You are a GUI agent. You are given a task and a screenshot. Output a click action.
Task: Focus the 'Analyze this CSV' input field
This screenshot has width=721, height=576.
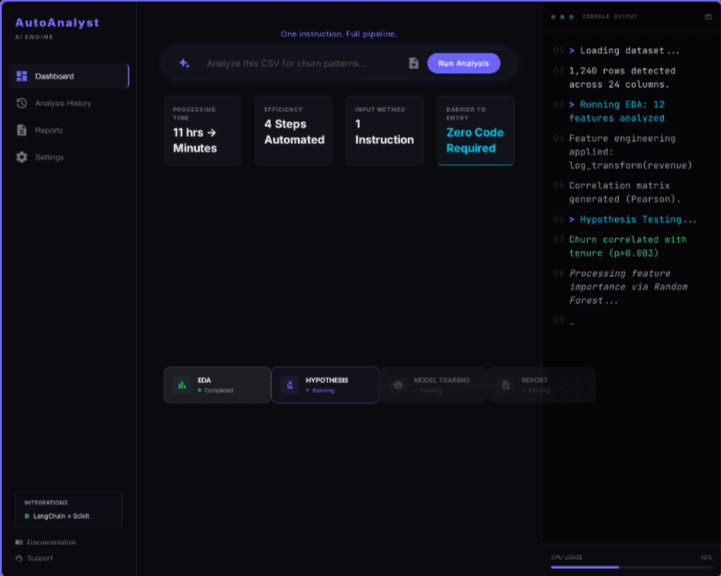(300, 63)
